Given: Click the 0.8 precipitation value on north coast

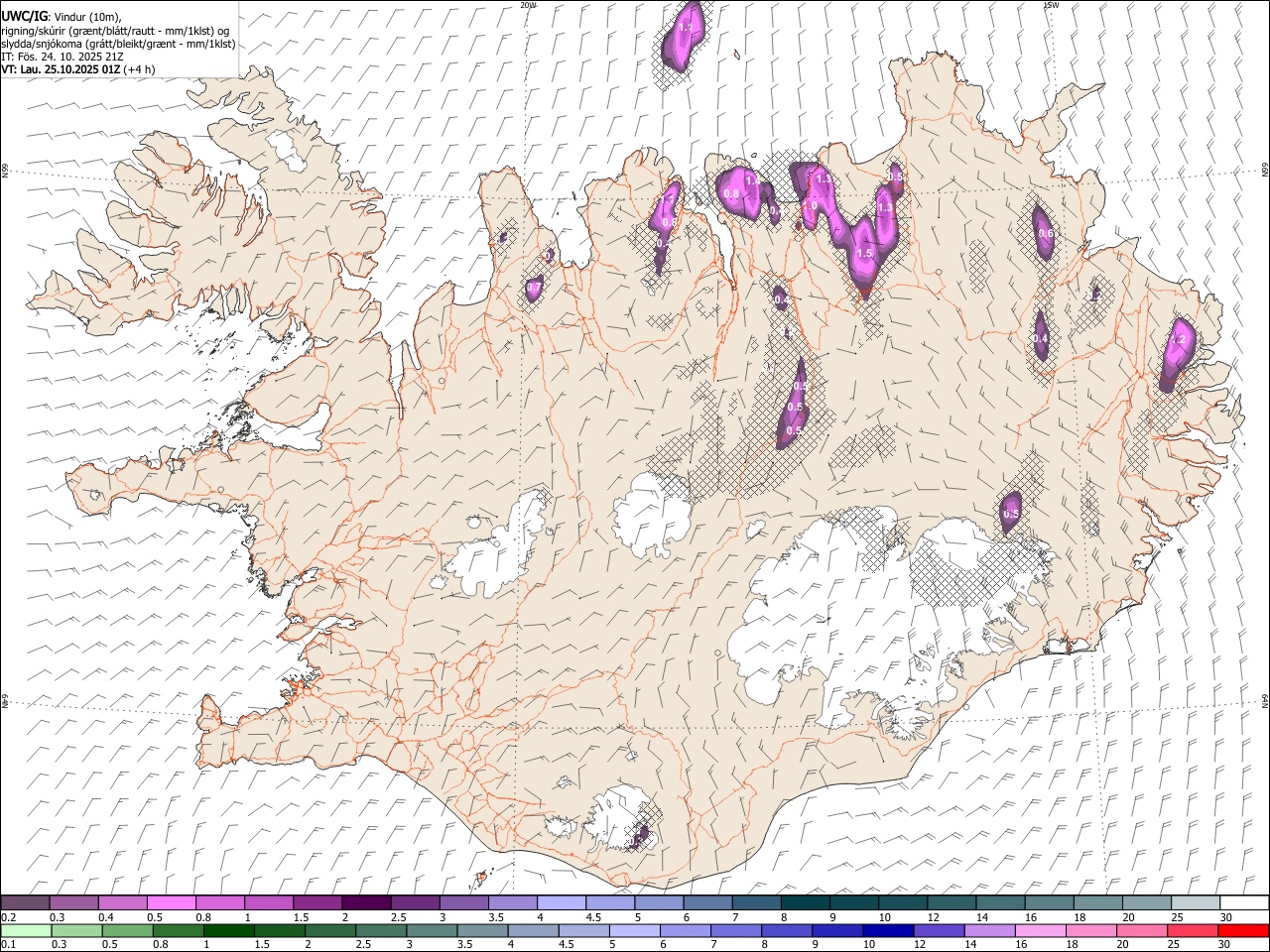Looking at the screenshot, I should tap(732, 194).
